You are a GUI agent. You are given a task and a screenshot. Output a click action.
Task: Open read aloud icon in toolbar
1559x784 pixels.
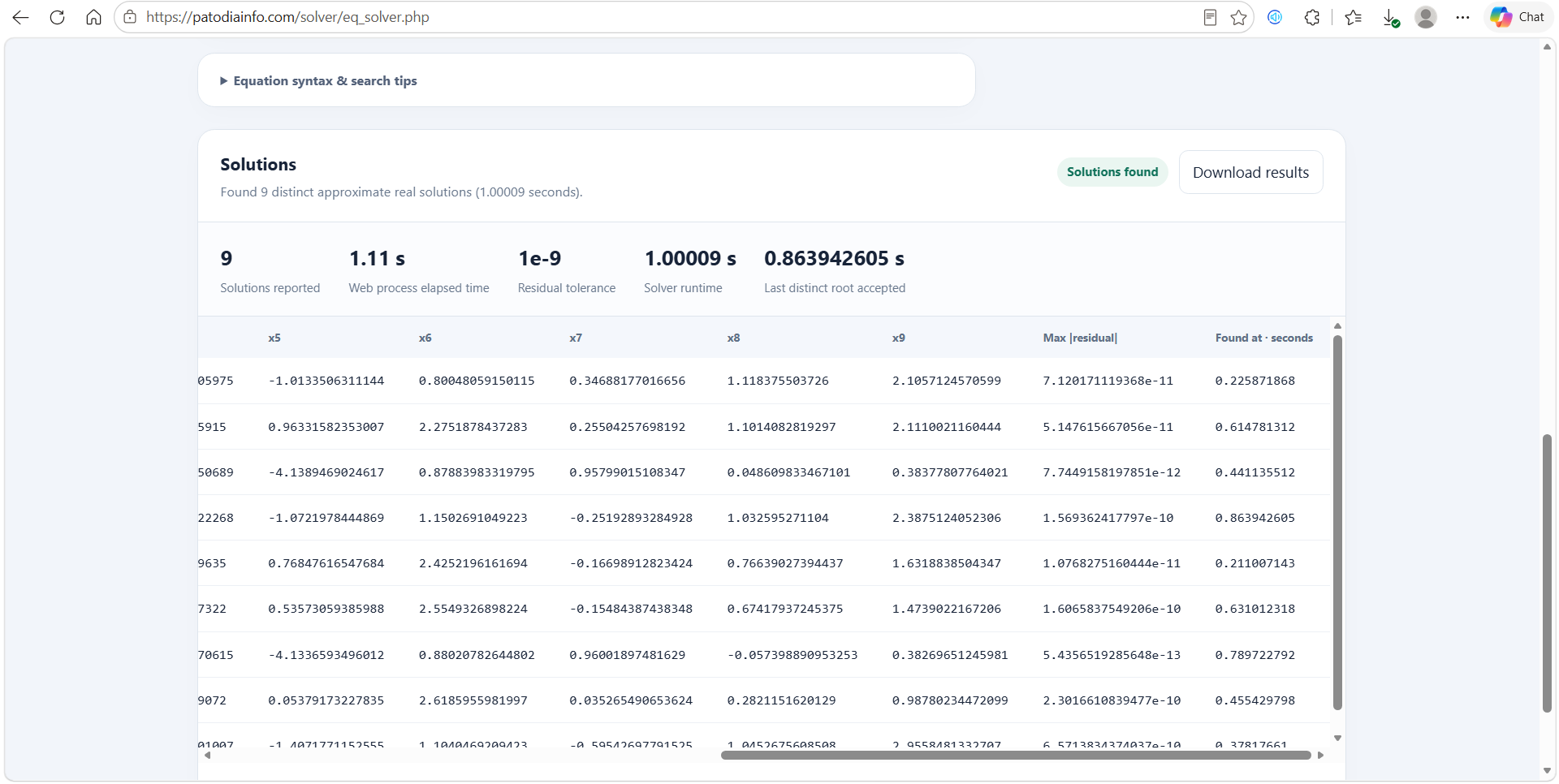1275,17
